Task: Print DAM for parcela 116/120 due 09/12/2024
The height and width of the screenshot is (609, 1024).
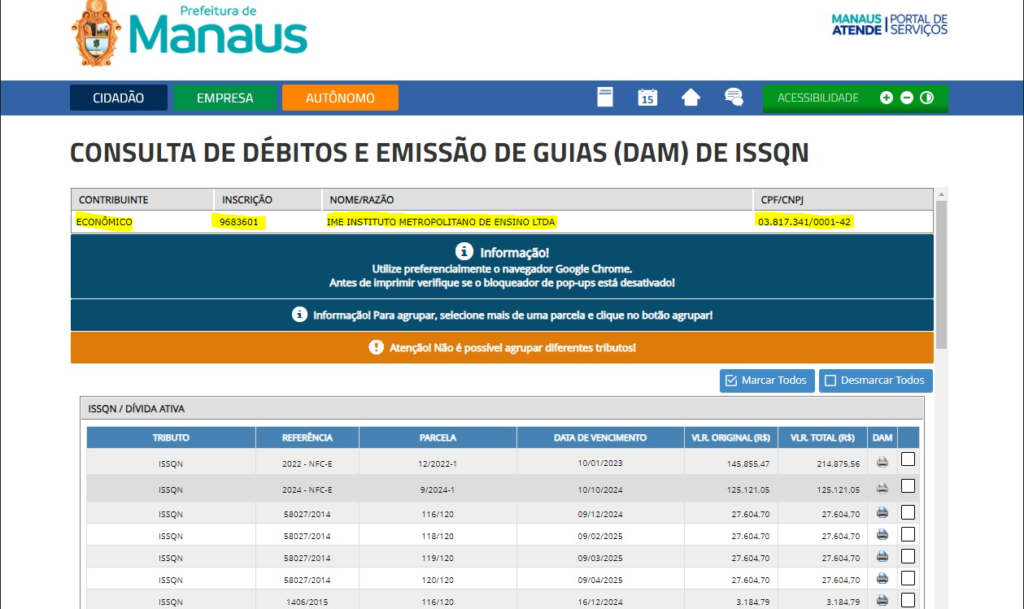Action: (882, 512)
